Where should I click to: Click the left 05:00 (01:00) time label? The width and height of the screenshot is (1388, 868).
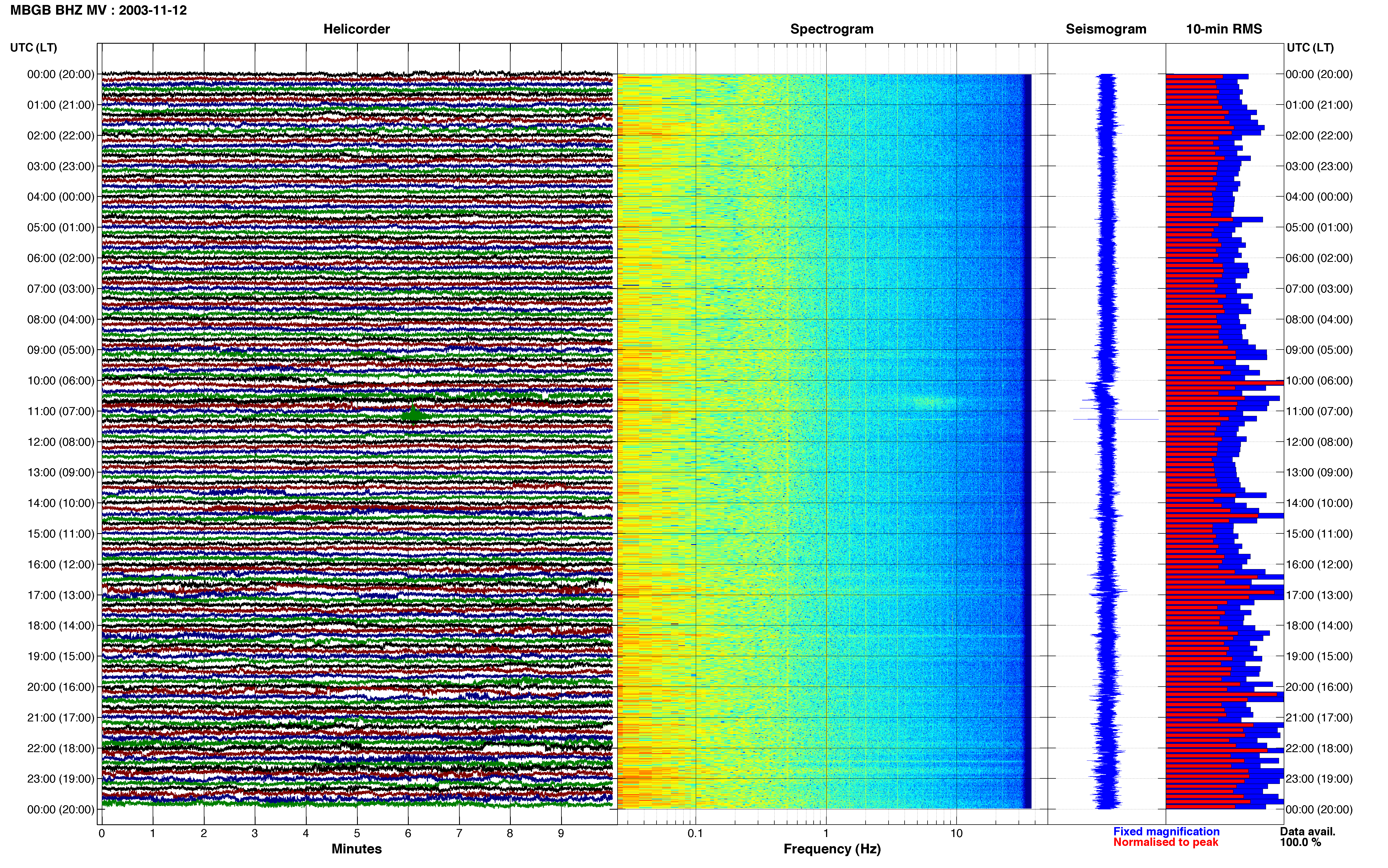pos(61,227)
